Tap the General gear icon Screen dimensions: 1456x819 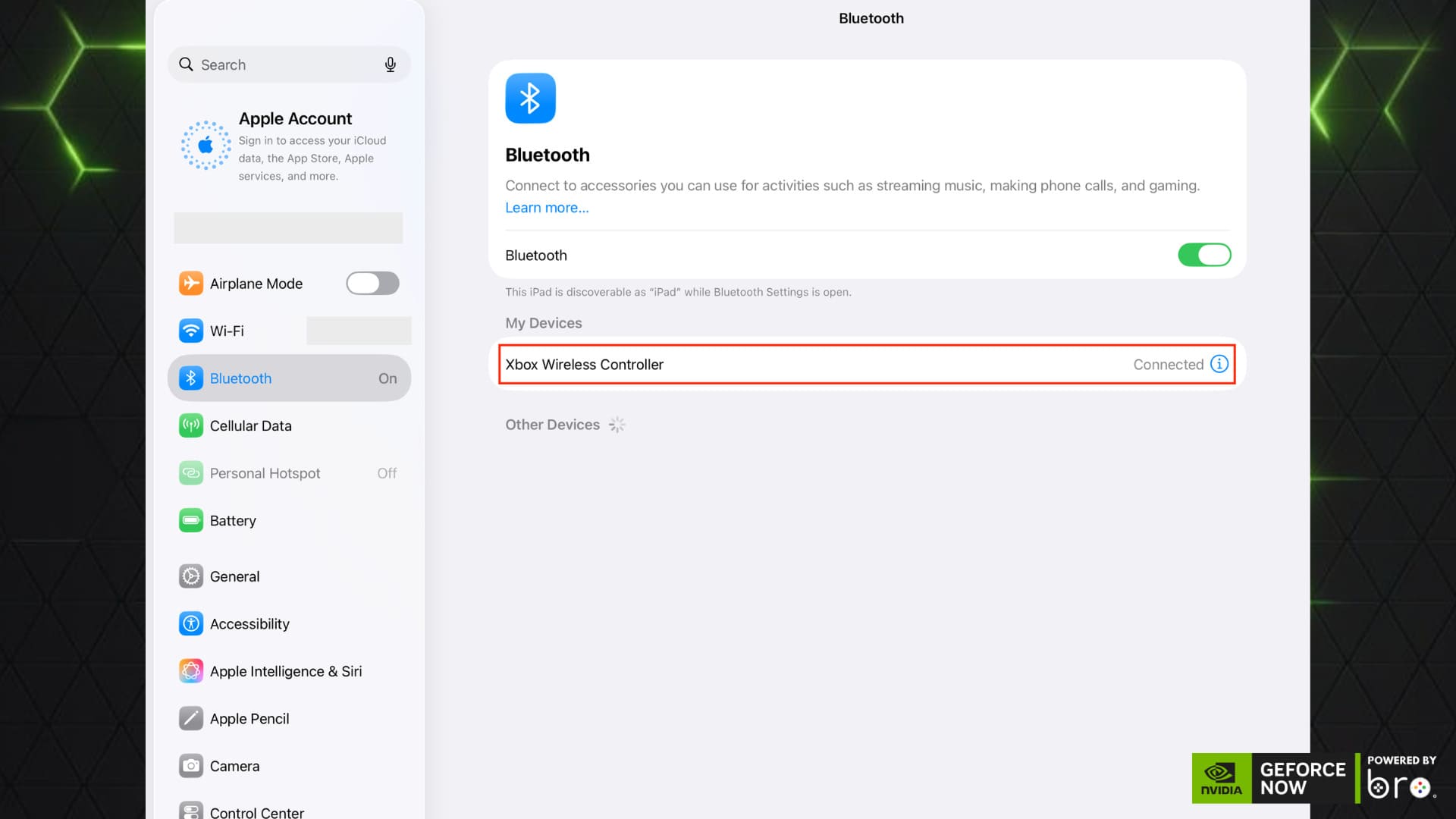point(191,576)
